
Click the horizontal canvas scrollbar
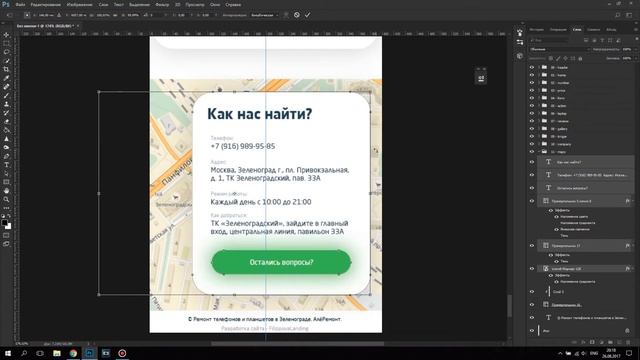pyautogui.click(x=297, y=344)
